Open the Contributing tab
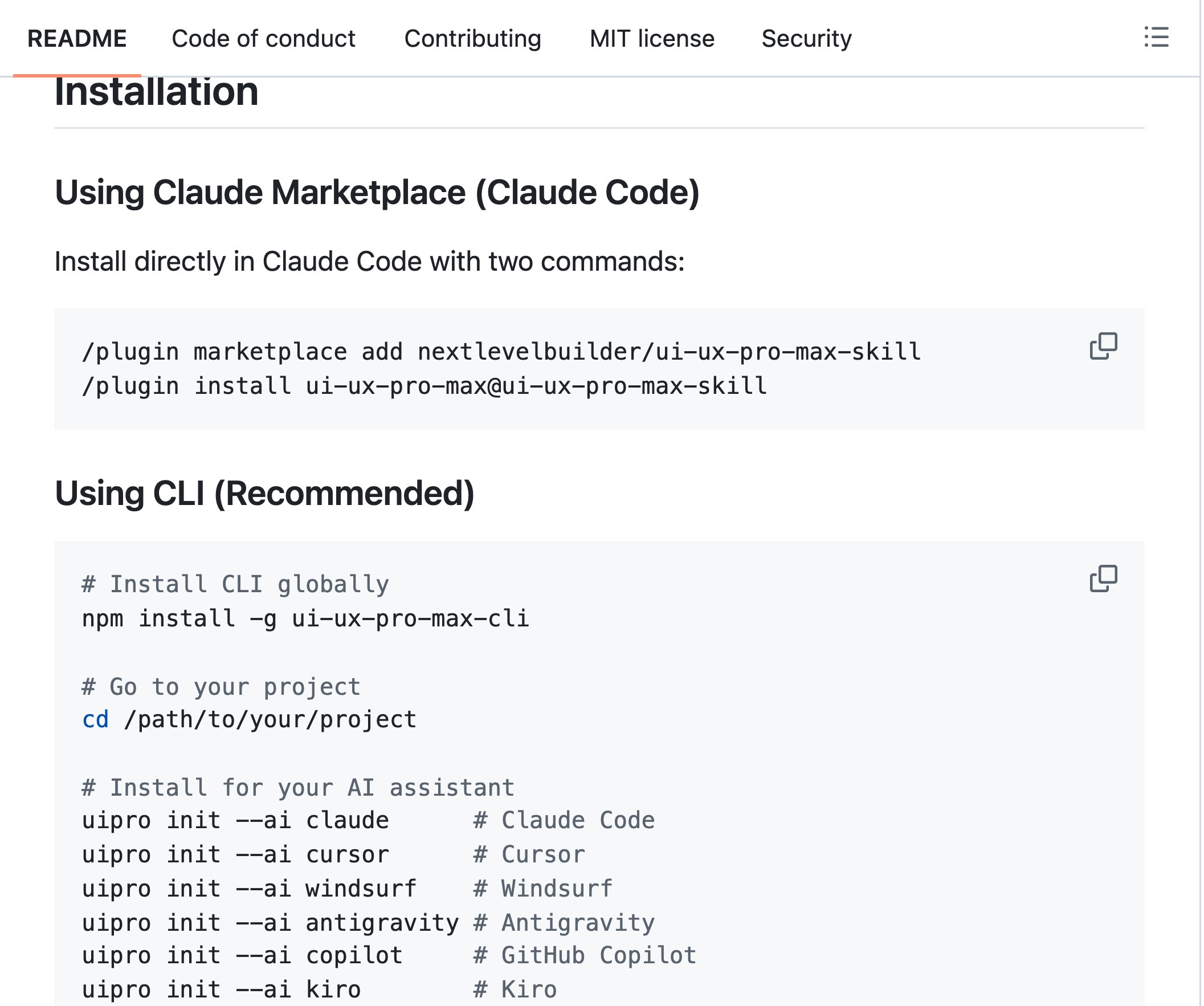Screen dimensions: 1204x1006 point(474,38)
